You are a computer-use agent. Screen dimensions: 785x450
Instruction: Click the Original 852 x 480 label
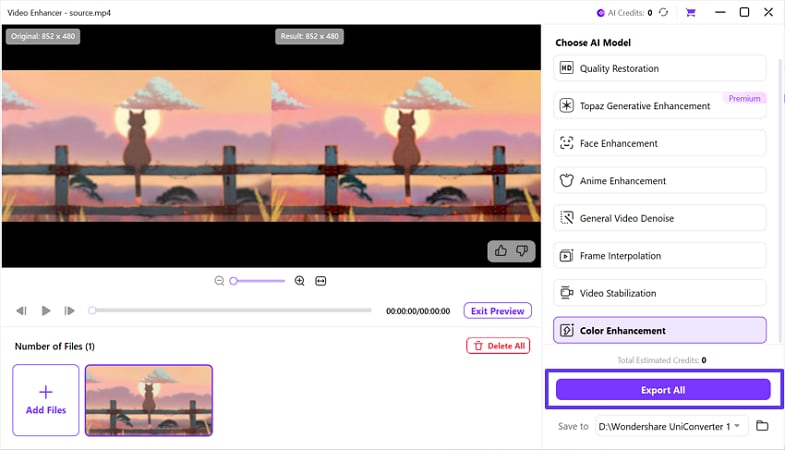tap(43, 36)
